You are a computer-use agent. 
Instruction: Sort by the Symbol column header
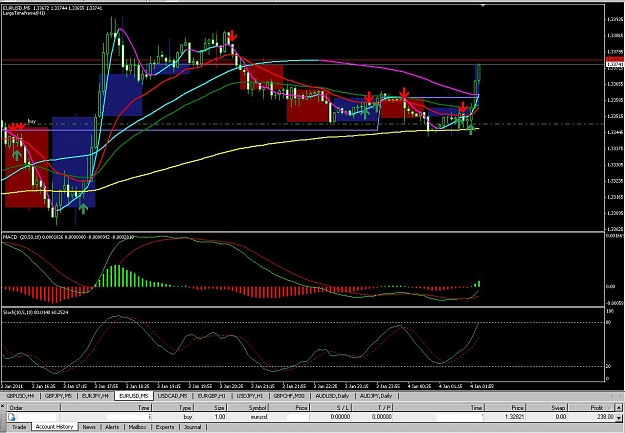[x=248, y=407]
